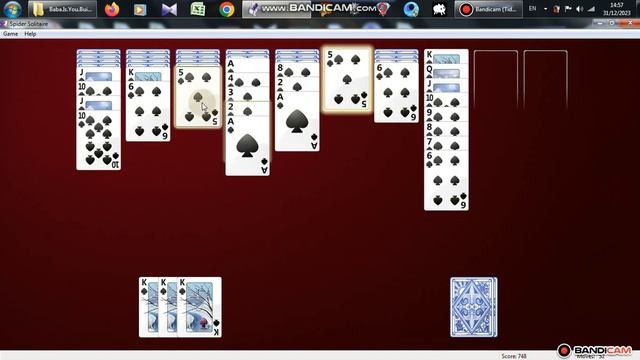Click the Score: 748 status text
The height and width of the screenshot is (360, 640).
pos(513,356)
